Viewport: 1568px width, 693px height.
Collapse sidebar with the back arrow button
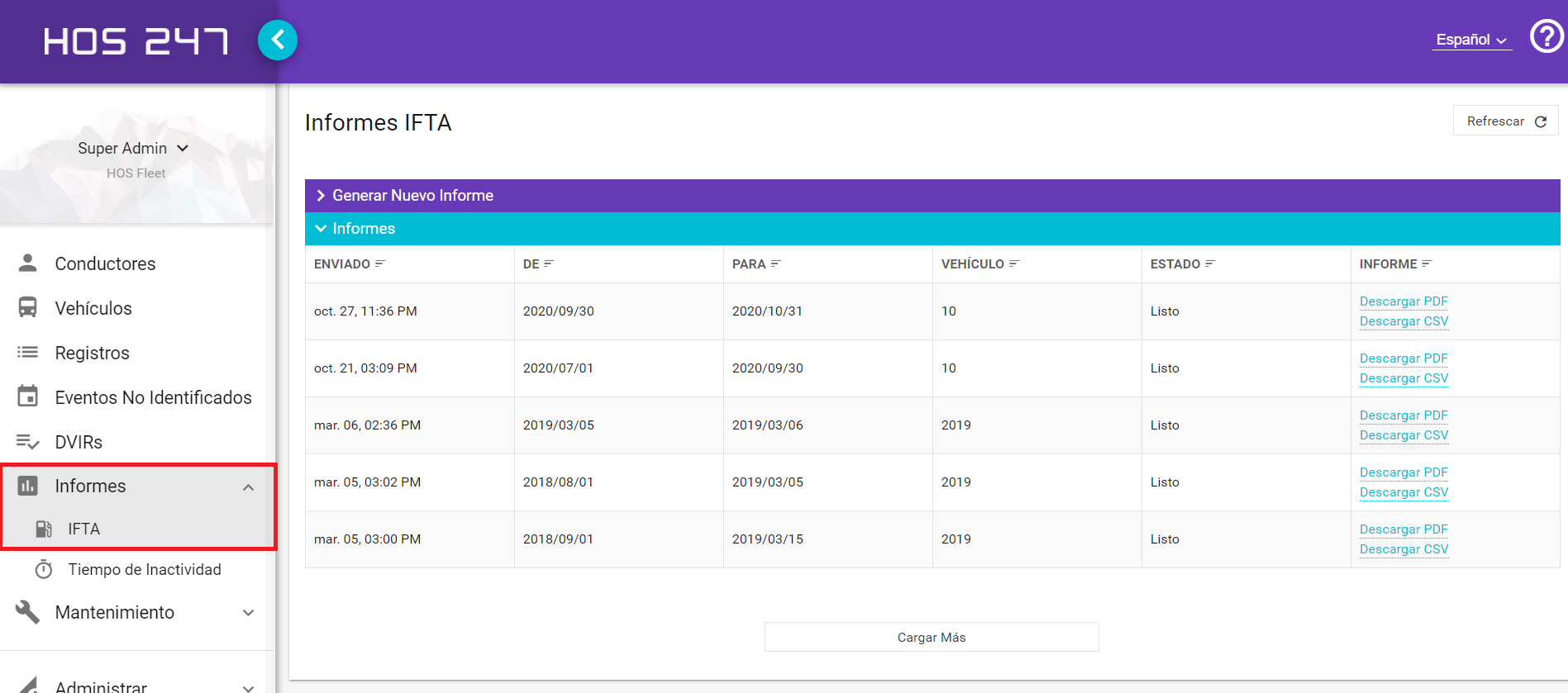pyautogui.click(x=278, y=40)
